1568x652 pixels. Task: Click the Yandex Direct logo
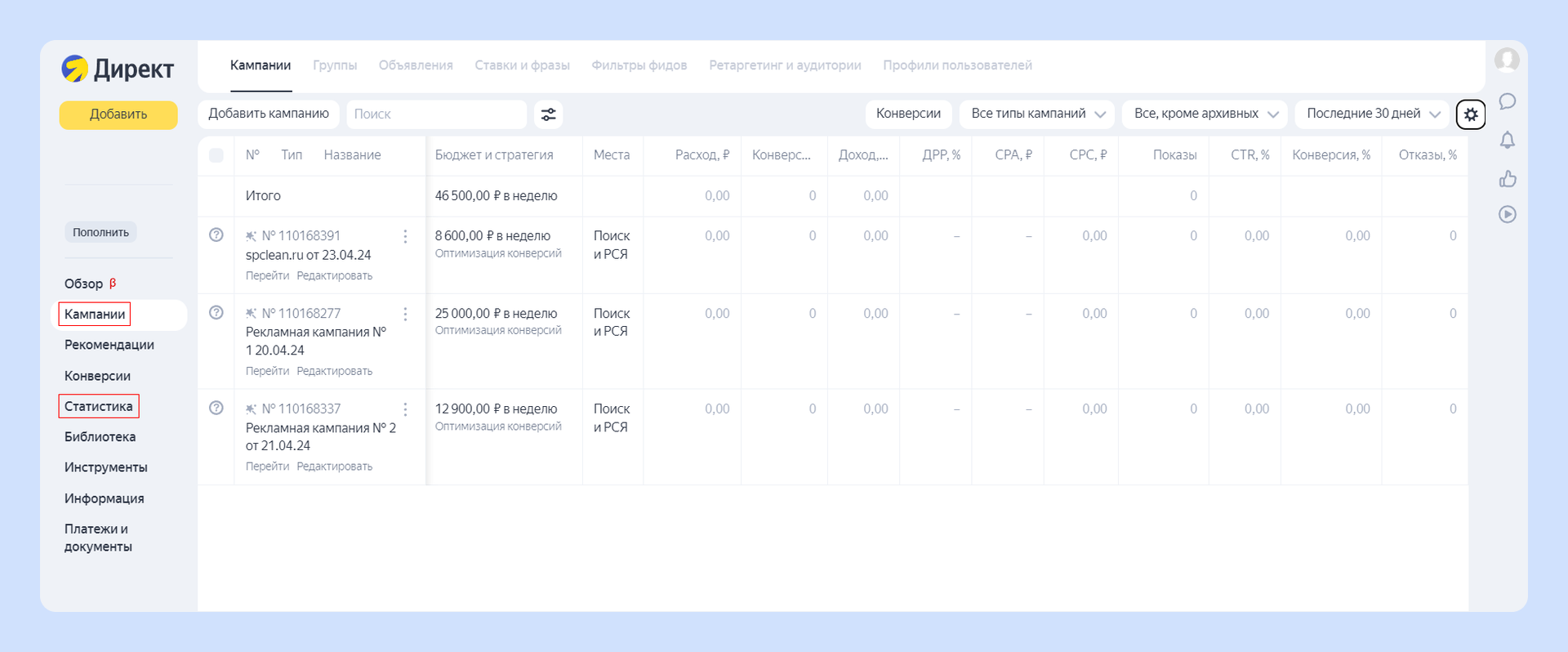tap(118, 69)
